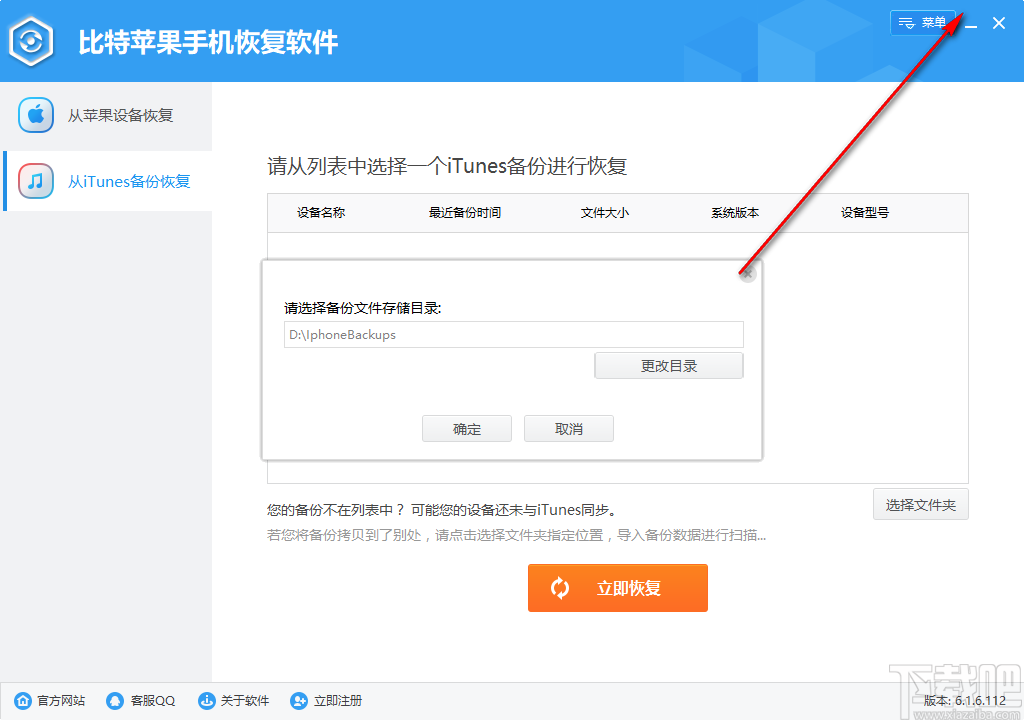Open the 官方网站 link
This screenshot has height=720, width=1024.
click(x=61, y=700)
